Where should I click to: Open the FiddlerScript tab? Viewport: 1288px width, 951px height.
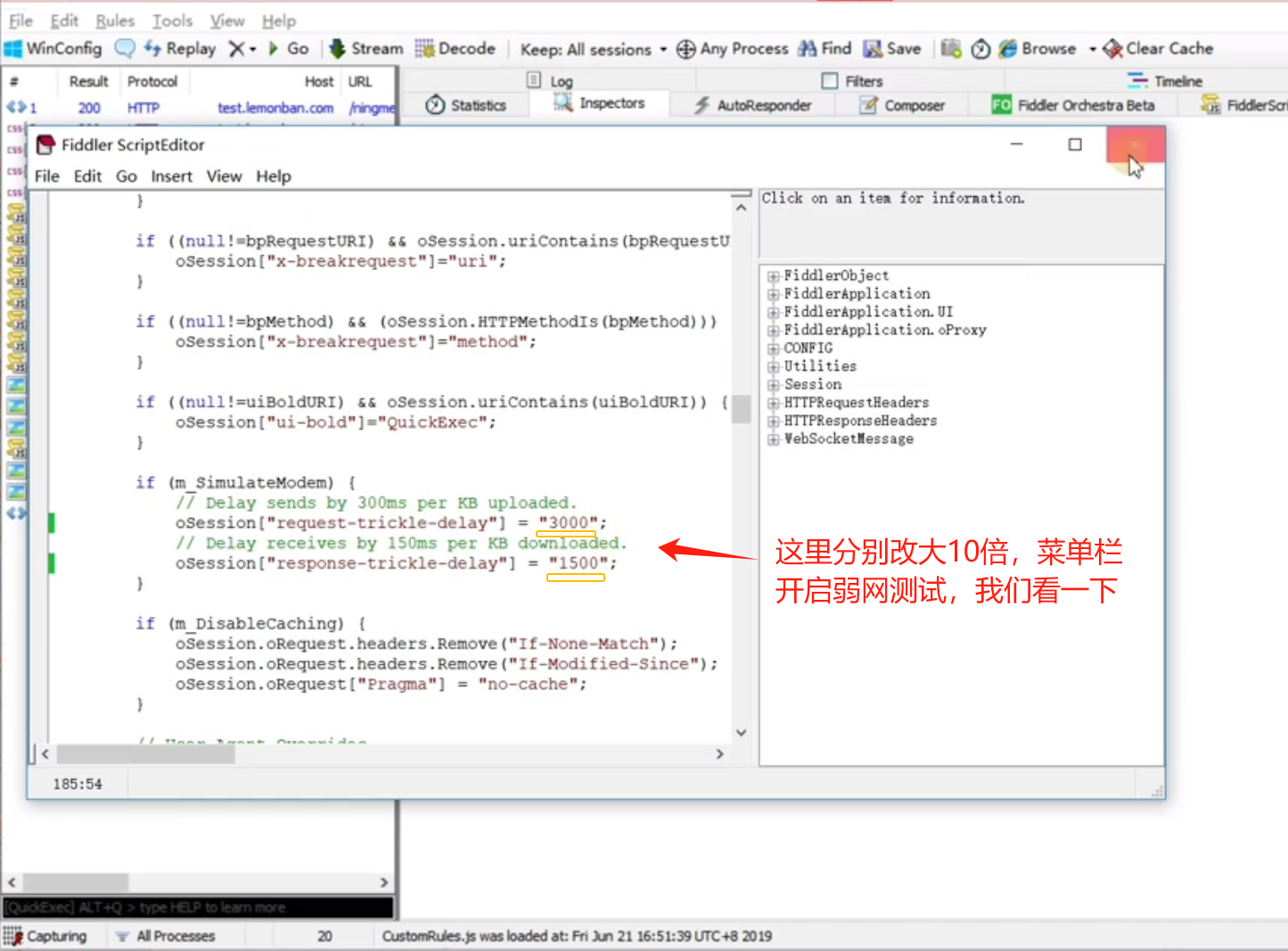click(x=1244, y=105)
